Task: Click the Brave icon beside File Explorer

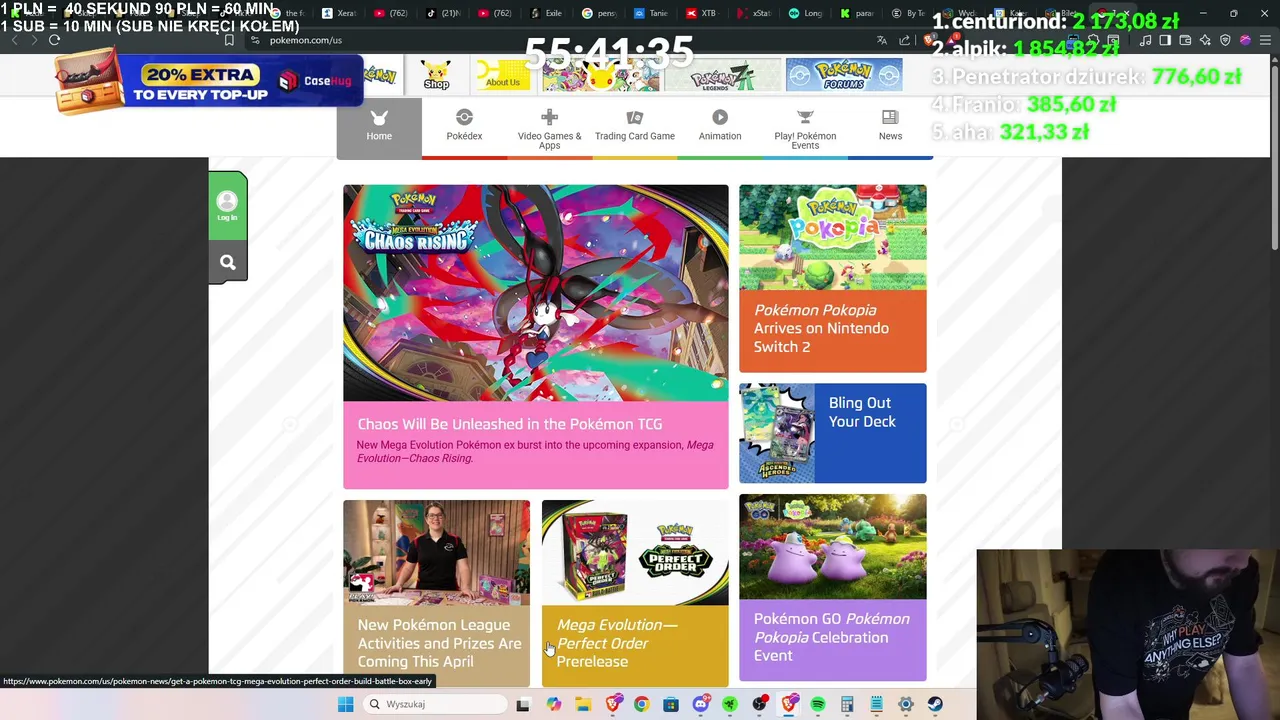Action: tap(612, 704)
